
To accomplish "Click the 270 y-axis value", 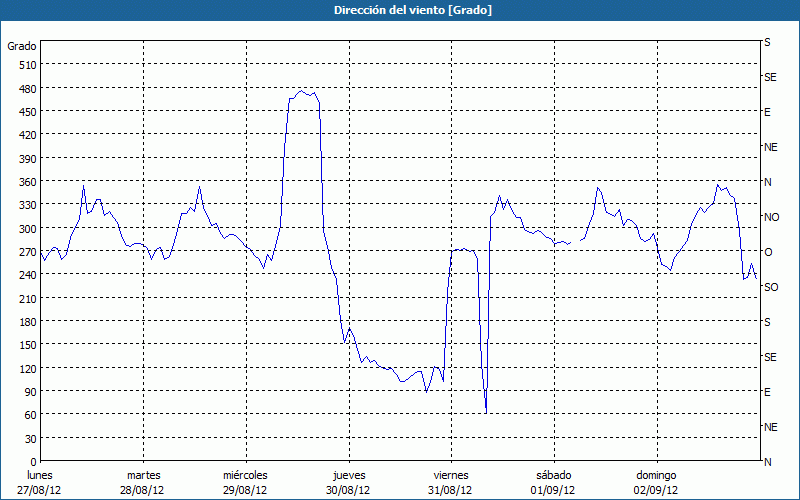I will (28, 252).
